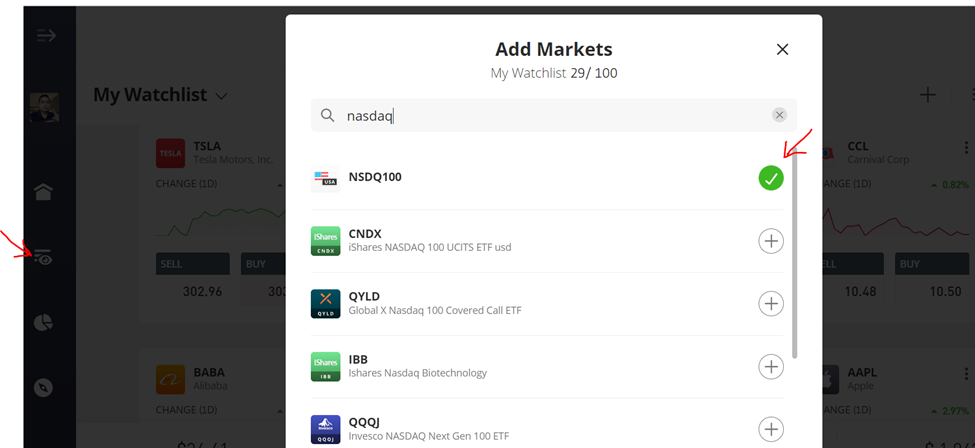975x448 pixels.
Task: Open the BABA Alibaba logo
Action: pos(170,379)
